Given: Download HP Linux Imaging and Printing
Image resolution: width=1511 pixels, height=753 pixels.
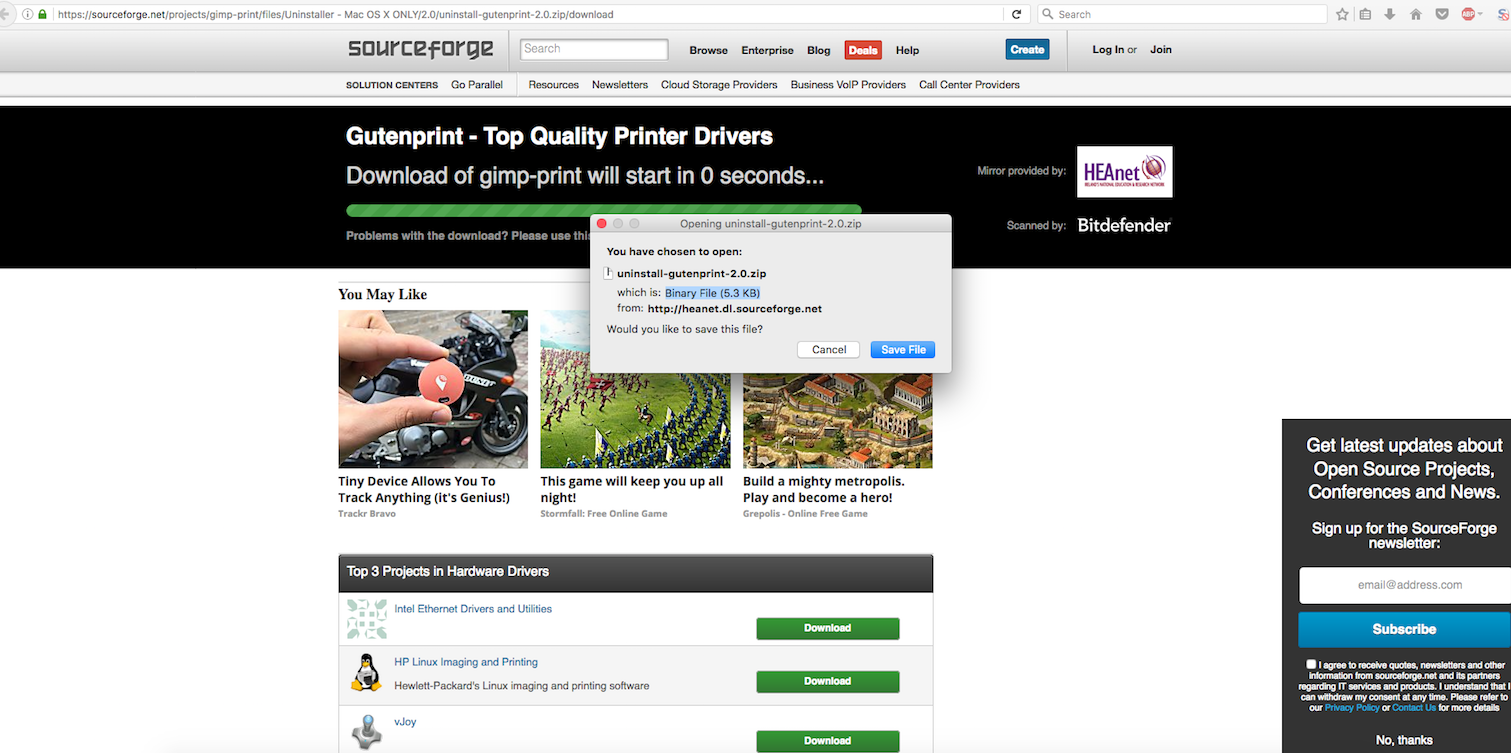Looking at the screenshot, I should click(828, 681).
